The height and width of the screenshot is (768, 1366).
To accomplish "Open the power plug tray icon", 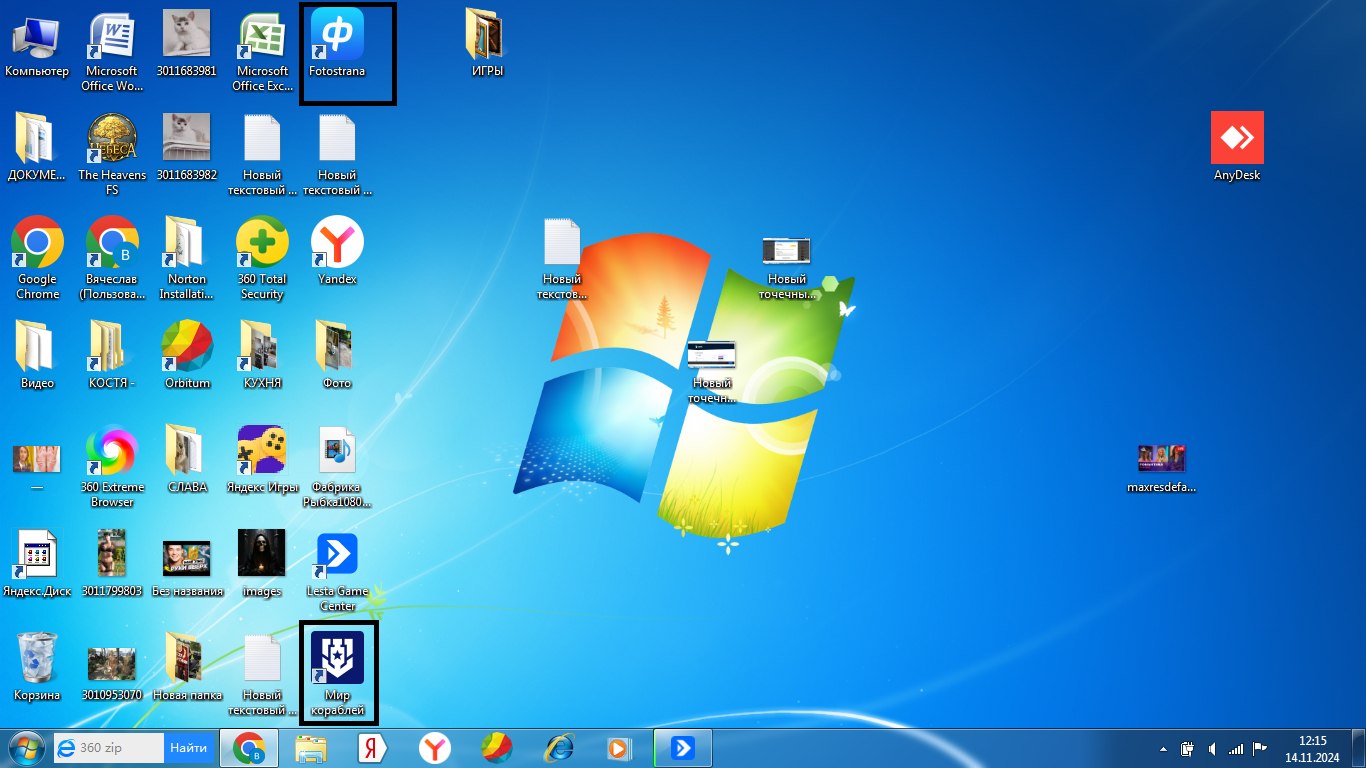I will 1187,748.
